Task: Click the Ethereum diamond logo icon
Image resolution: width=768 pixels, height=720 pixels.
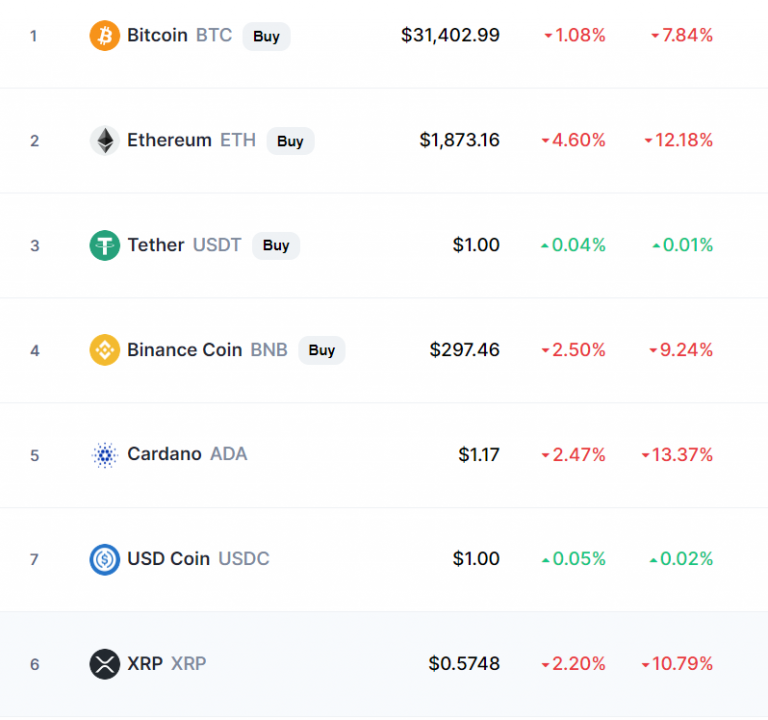Action: coord(104,141)
